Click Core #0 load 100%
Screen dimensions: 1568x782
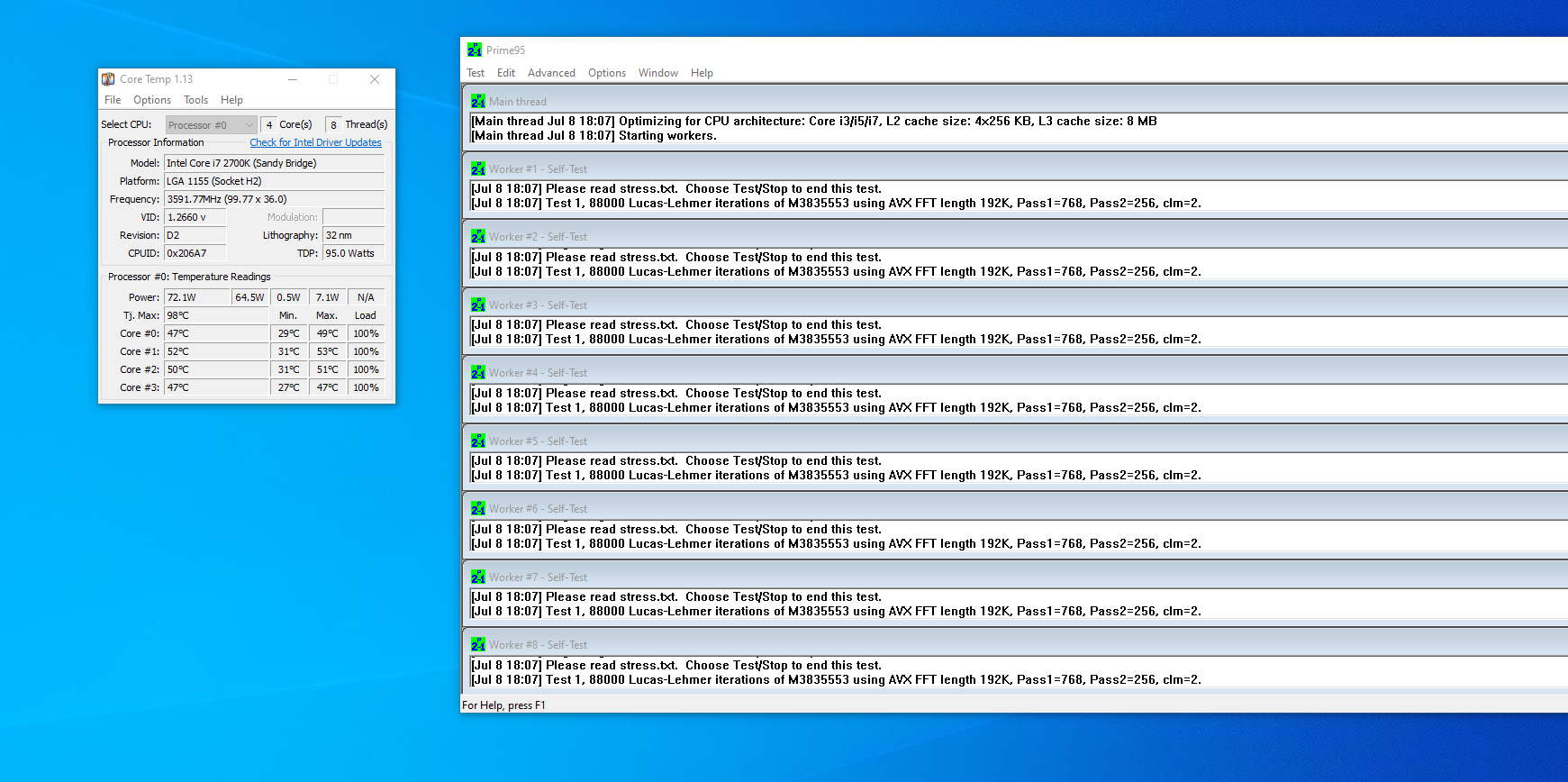366,333
